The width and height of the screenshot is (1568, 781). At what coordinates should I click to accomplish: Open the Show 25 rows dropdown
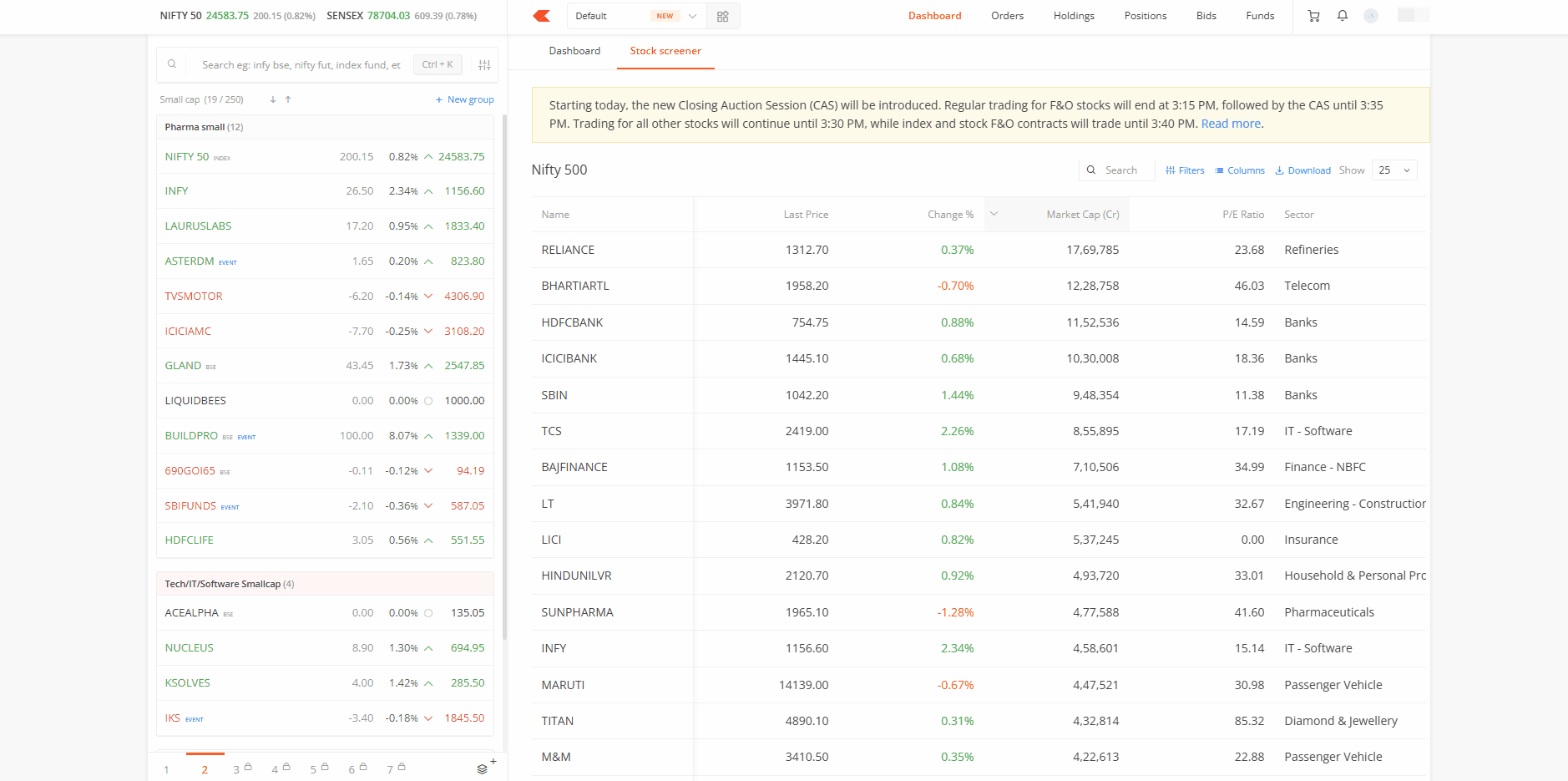(1394, 170)
